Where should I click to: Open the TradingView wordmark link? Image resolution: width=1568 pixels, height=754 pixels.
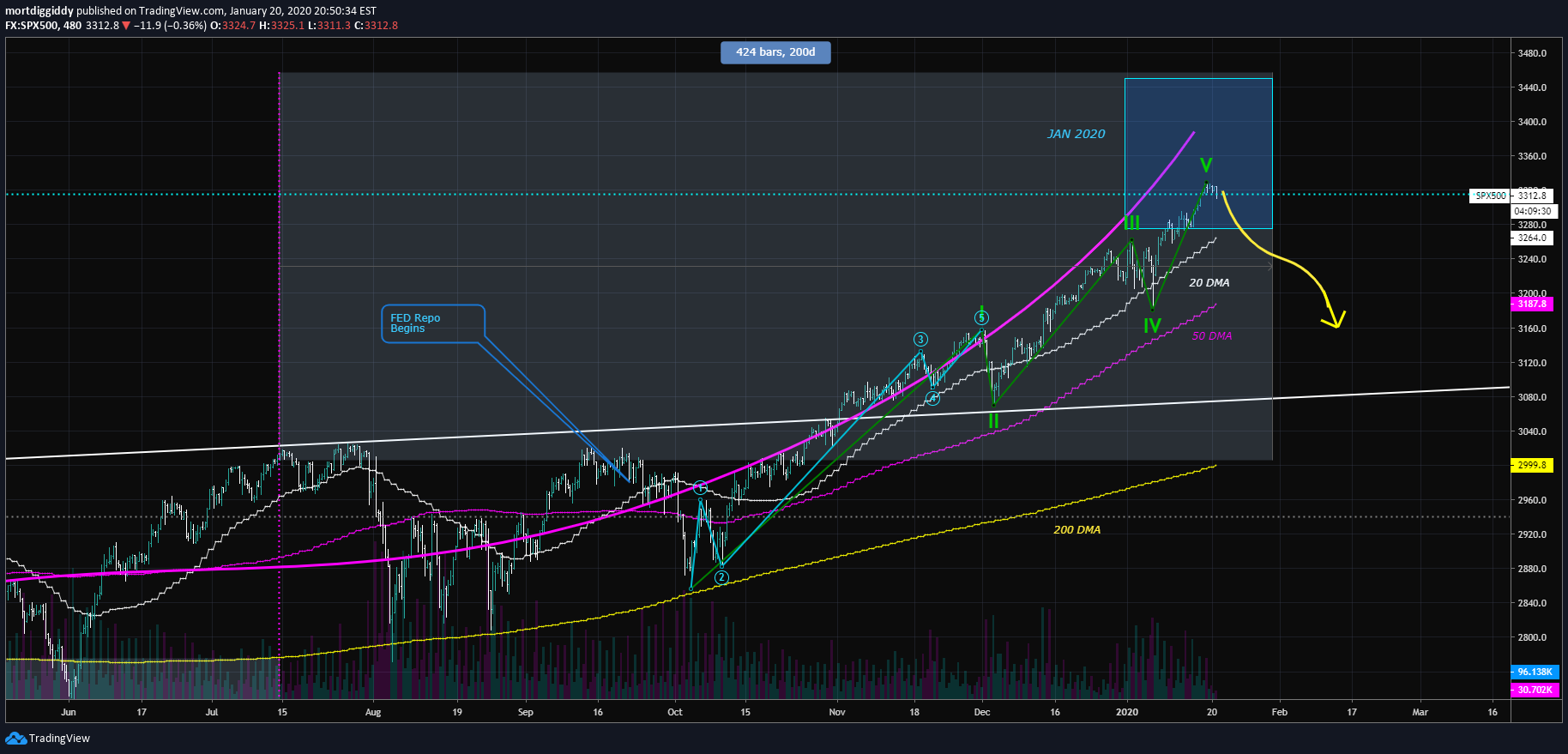pos(59,739)
